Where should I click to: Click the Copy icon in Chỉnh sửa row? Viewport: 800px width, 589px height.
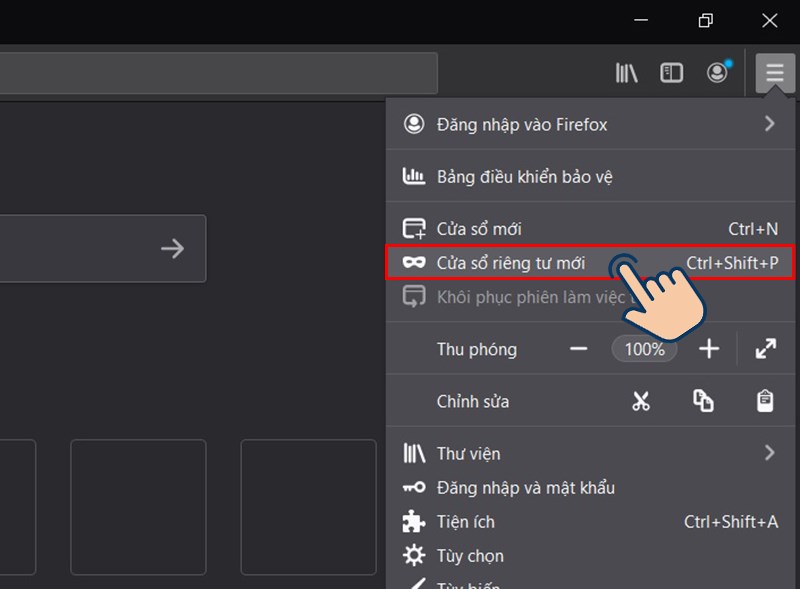click(703, 401)
